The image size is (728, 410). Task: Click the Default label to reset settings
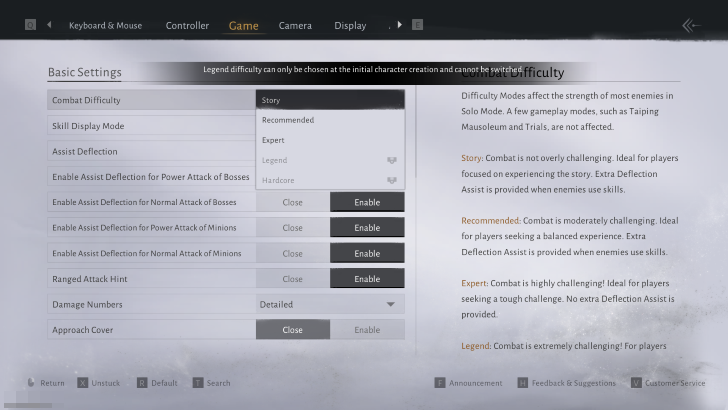[164, 383]
